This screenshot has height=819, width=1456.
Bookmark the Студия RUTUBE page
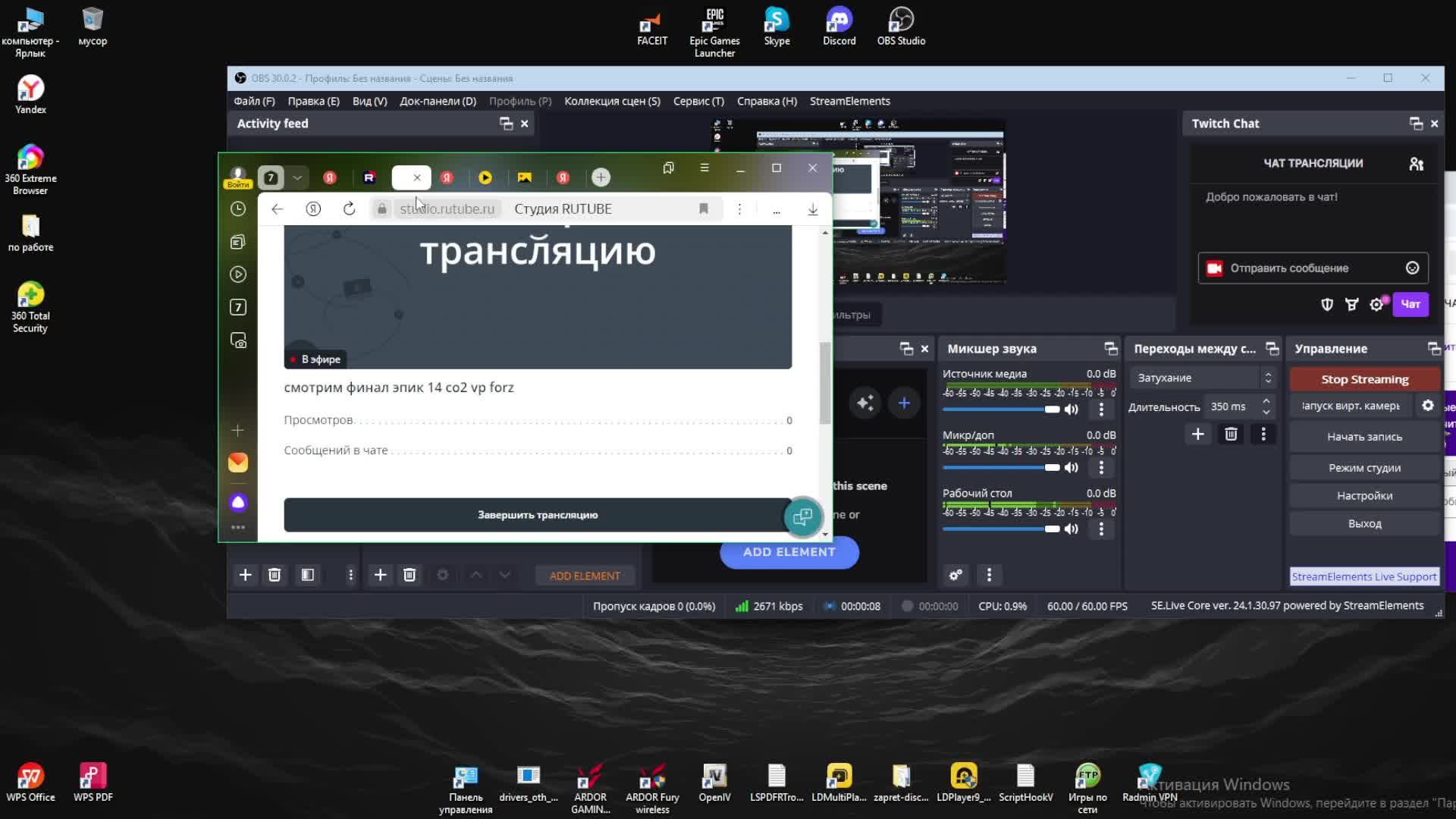704,209
